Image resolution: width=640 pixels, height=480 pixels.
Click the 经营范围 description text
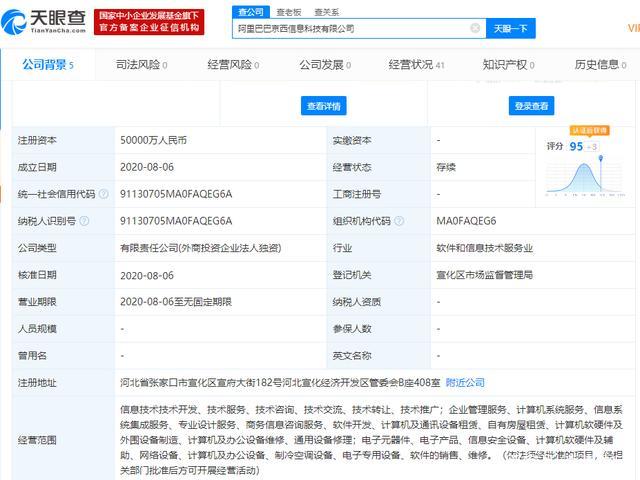371,440
